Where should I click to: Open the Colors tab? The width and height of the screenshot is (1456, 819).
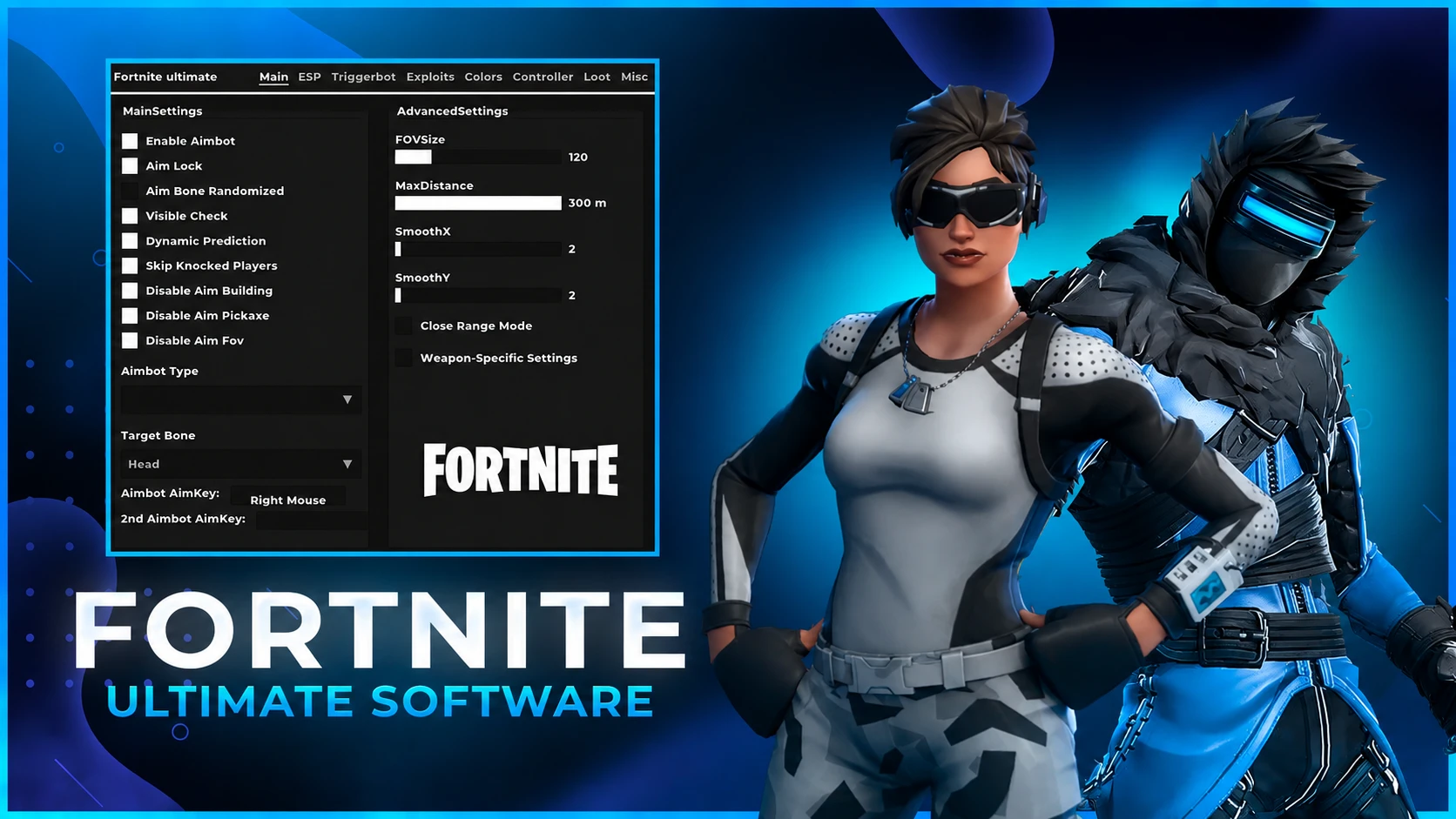tap(483, 77)
